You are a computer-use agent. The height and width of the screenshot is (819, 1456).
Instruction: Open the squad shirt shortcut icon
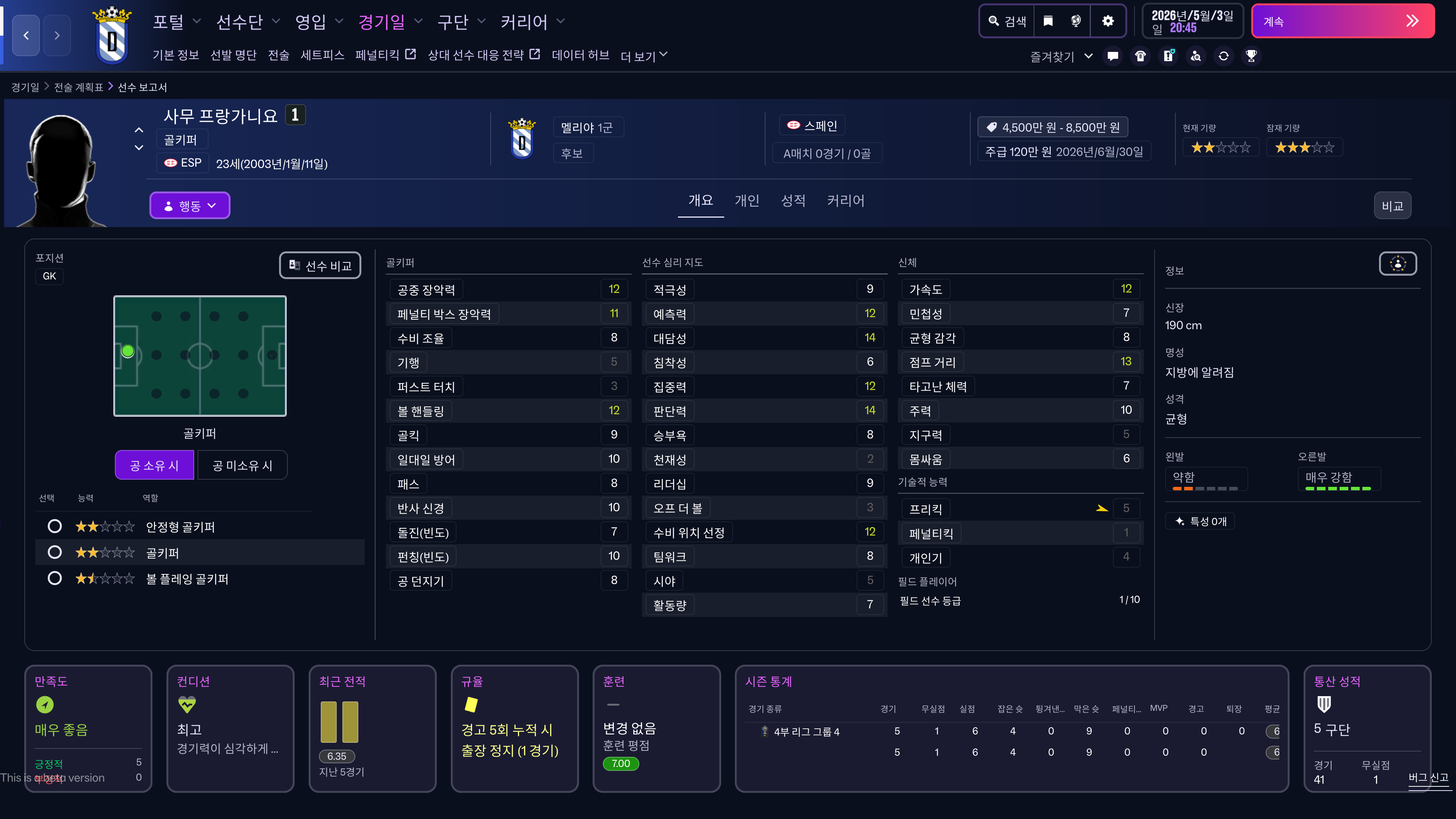pyautogui.click(x=1141, y=56)
